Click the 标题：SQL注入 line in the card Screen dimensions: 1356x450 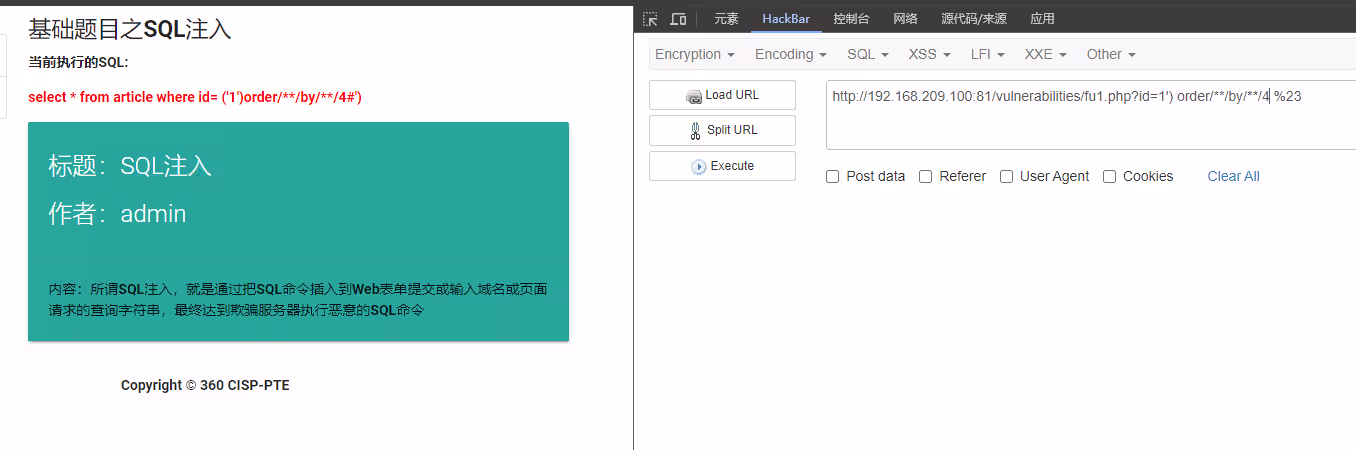130,166
